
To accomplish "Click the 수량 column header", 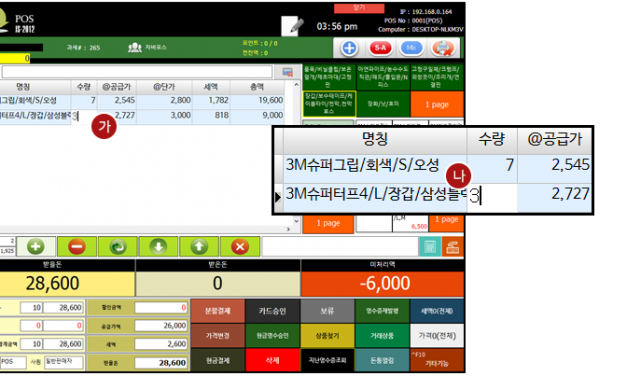I will (84, 87).
